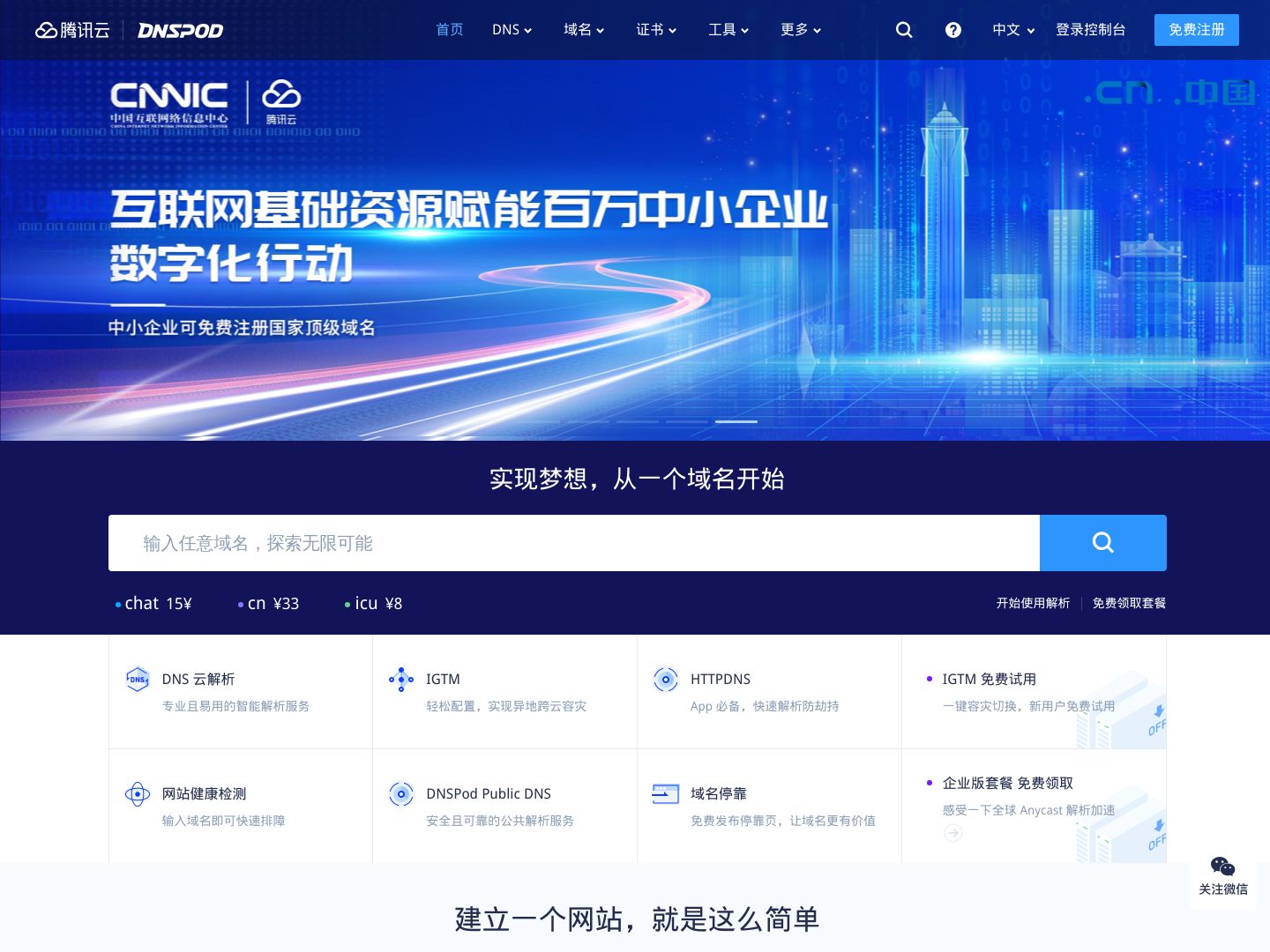Click text 安全且可靠的公共解析服务
The height and width of the screenshot is (952, 1270).
pyautogui.click(x=500, y=821)
